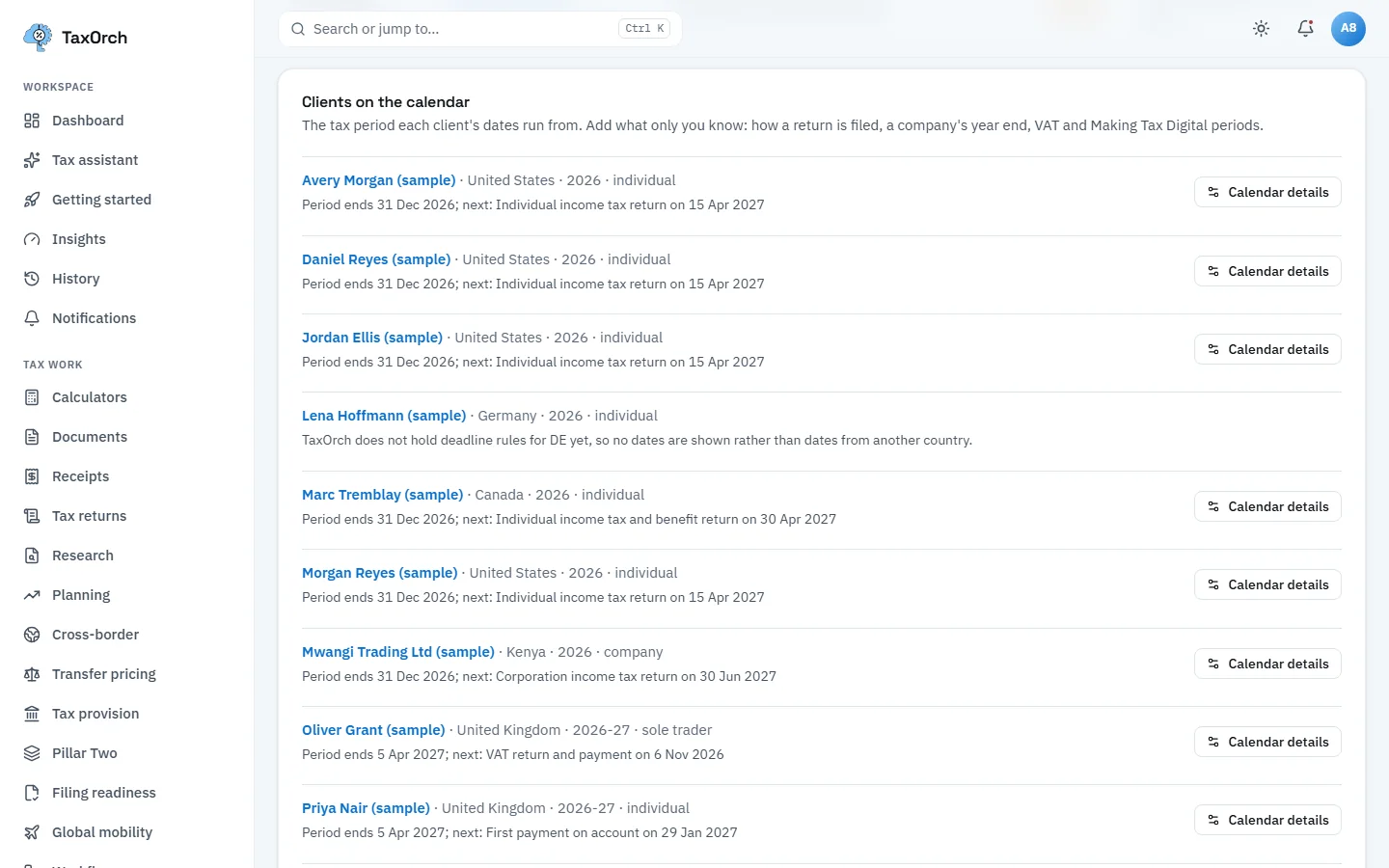Open Marc Tremblay (sample) client link

click(382, 495)
